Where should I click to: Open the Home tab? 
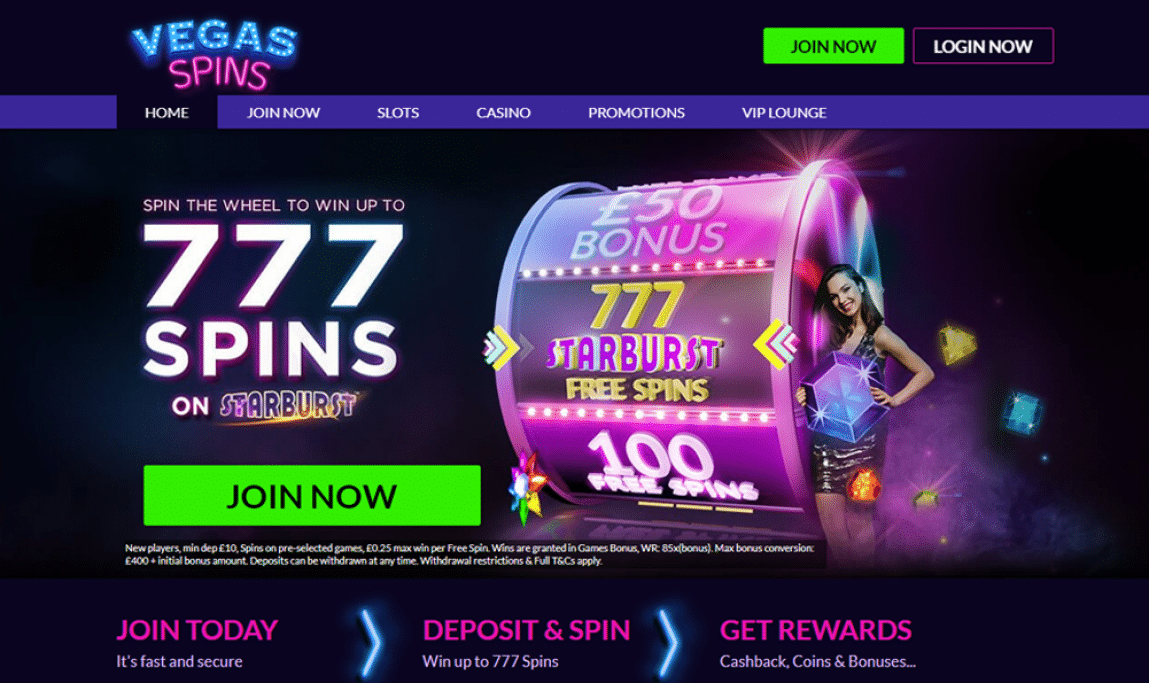point(167,112)
